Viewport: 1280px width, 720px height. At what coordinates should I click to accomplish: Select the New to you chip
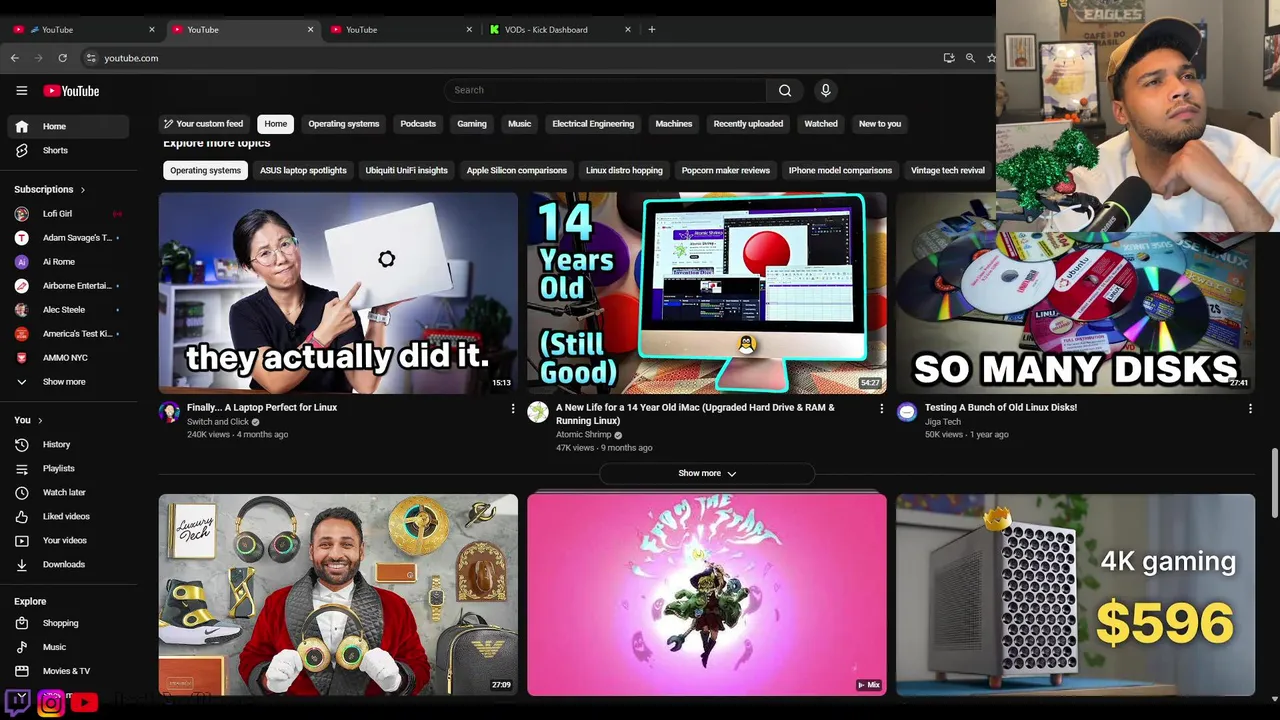[880, 124]
